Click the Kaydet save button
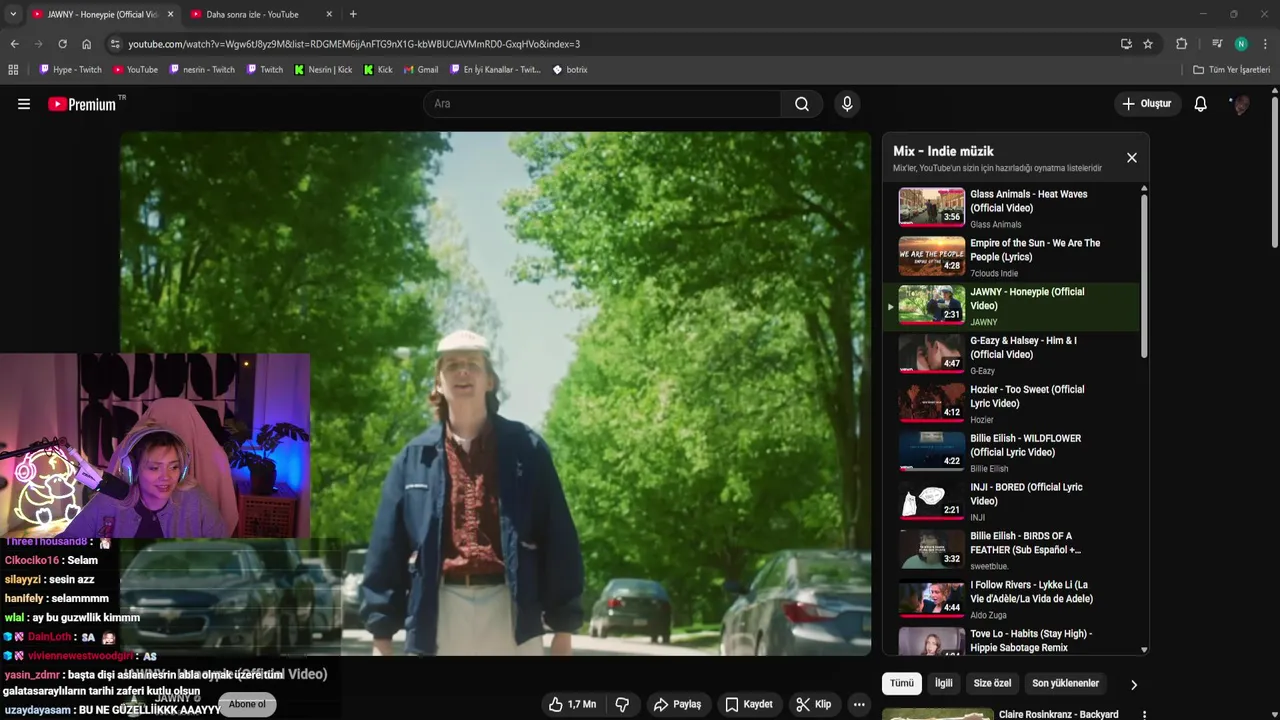This screenshot has height=720, width=1280. point(748,704)
